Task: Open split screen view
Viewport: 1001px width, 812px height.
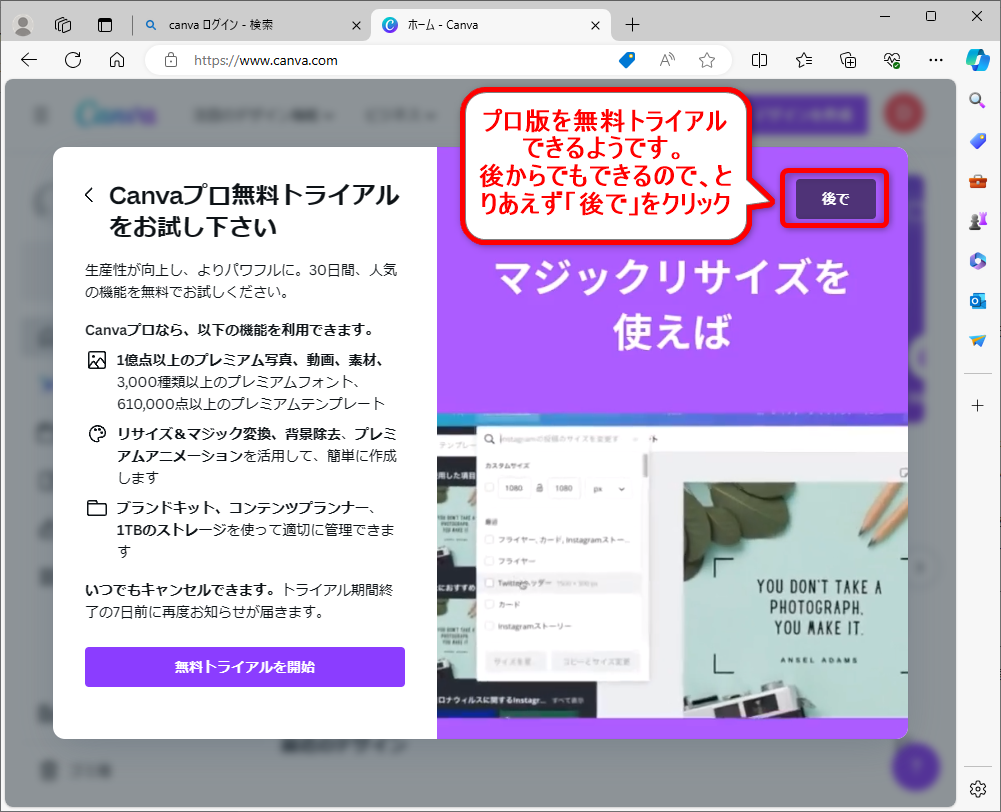Action: point(760,60)
